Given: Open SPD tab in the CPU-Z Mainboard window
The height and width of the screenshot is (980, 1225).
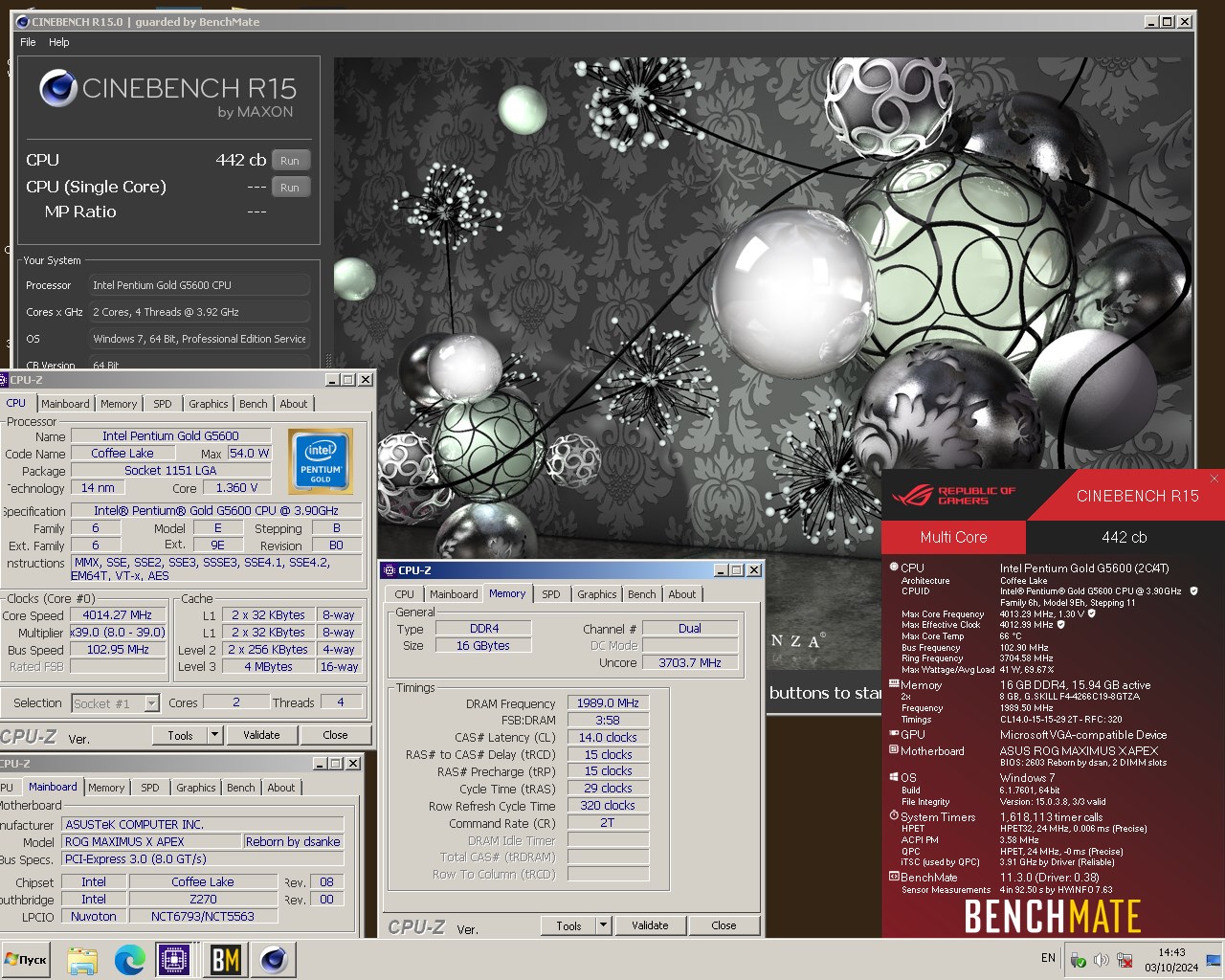Looking at the screenshot, I should [x=150, y=788].
